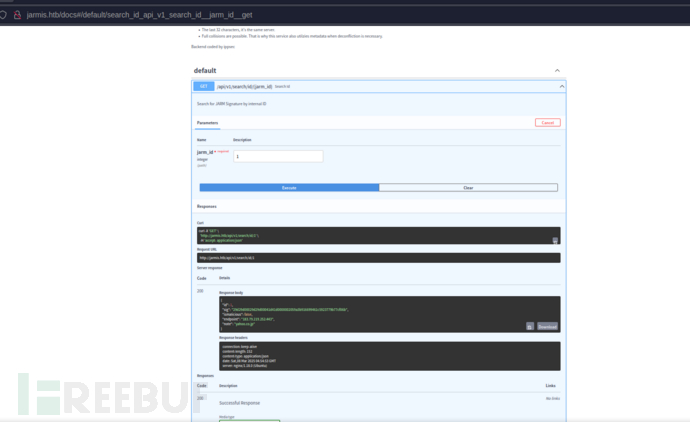Select the Parameters tab
Image resolution: width=690 pixels, height=422 pixels.
(207, 123)
